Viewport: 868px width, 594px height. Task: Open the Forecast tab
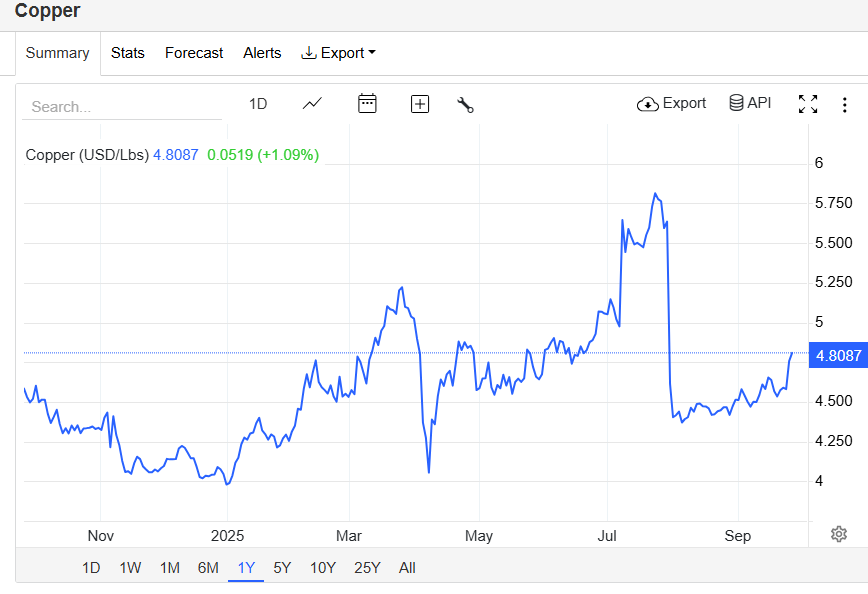(194, 53)
